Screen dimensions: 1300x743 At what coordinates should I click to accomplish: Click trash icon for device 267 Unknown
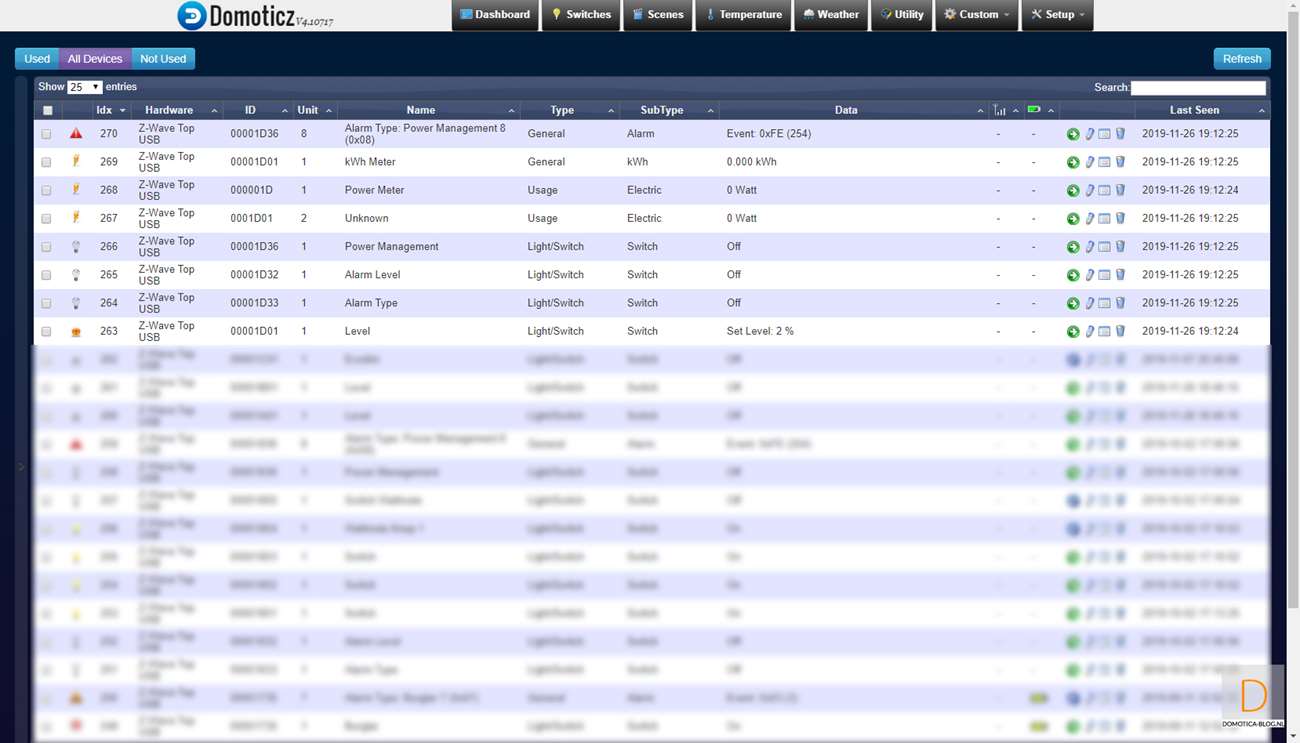(1120, 218)
